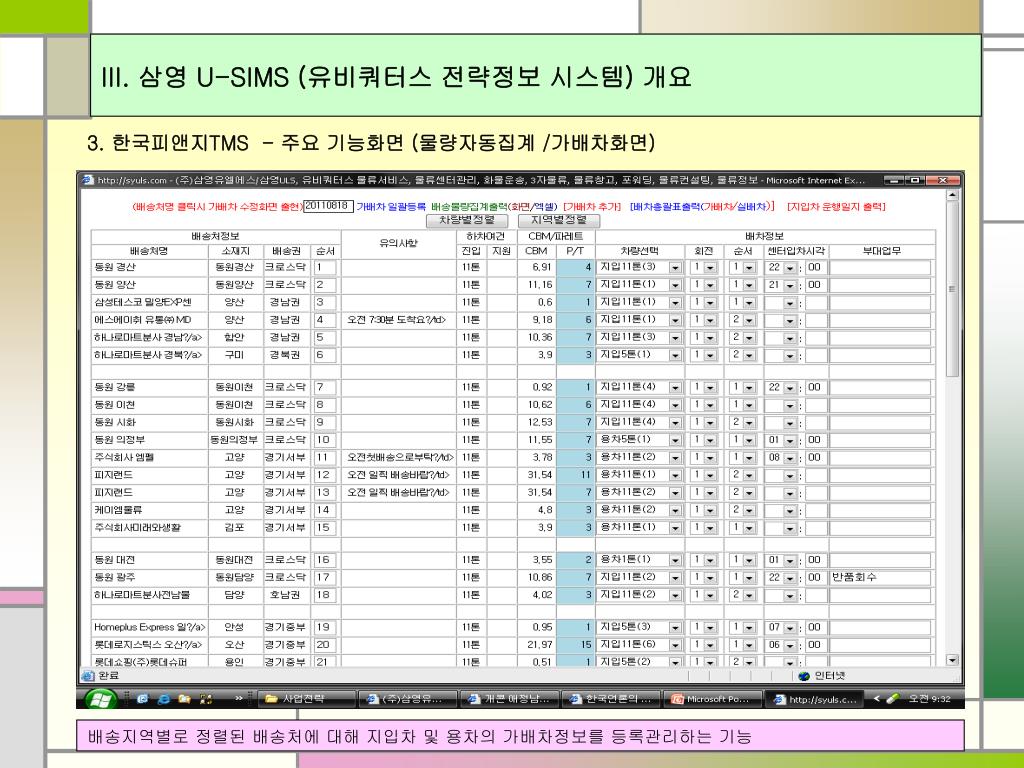
Task: Click the 동원 경산 delivery name
Action: click(x=114, y=267)
